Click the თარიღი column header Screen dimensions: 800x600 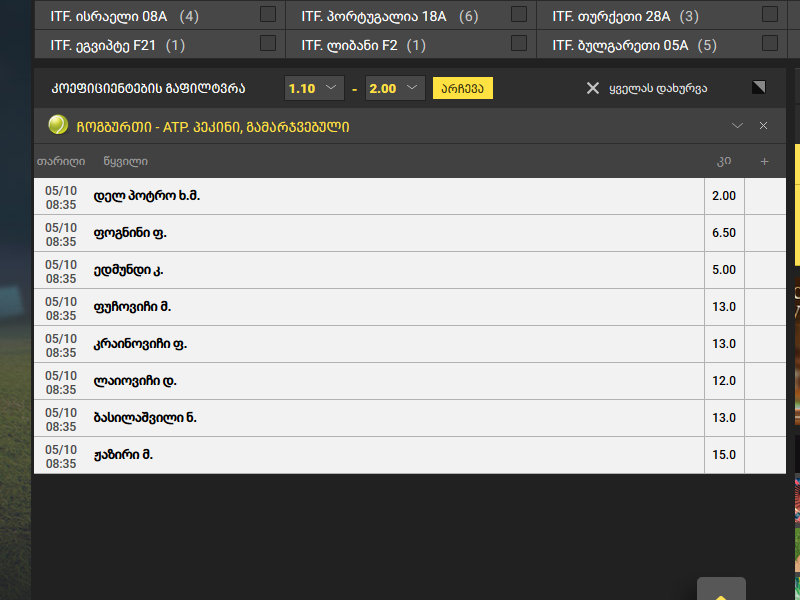click(x=61, y=162)
